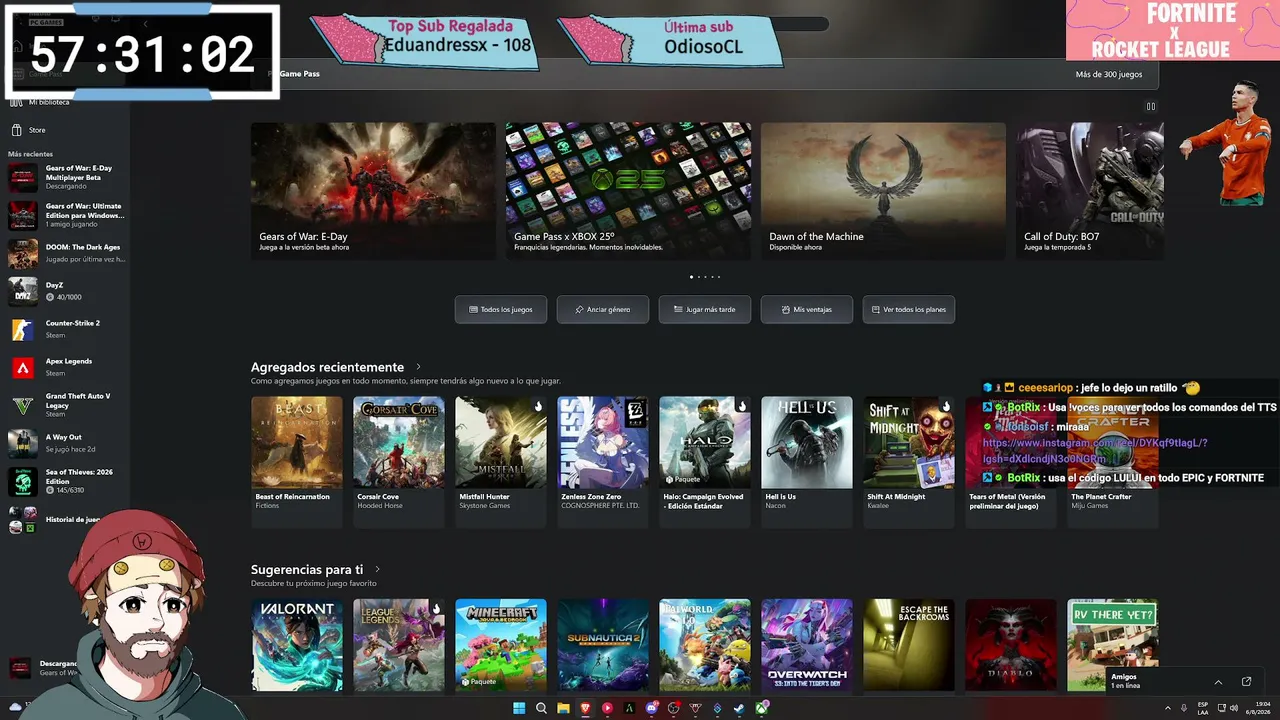Screen dimensions: 1280x720
Task: Open Overwatch suggestion card
Action: [x=807, y=645]
